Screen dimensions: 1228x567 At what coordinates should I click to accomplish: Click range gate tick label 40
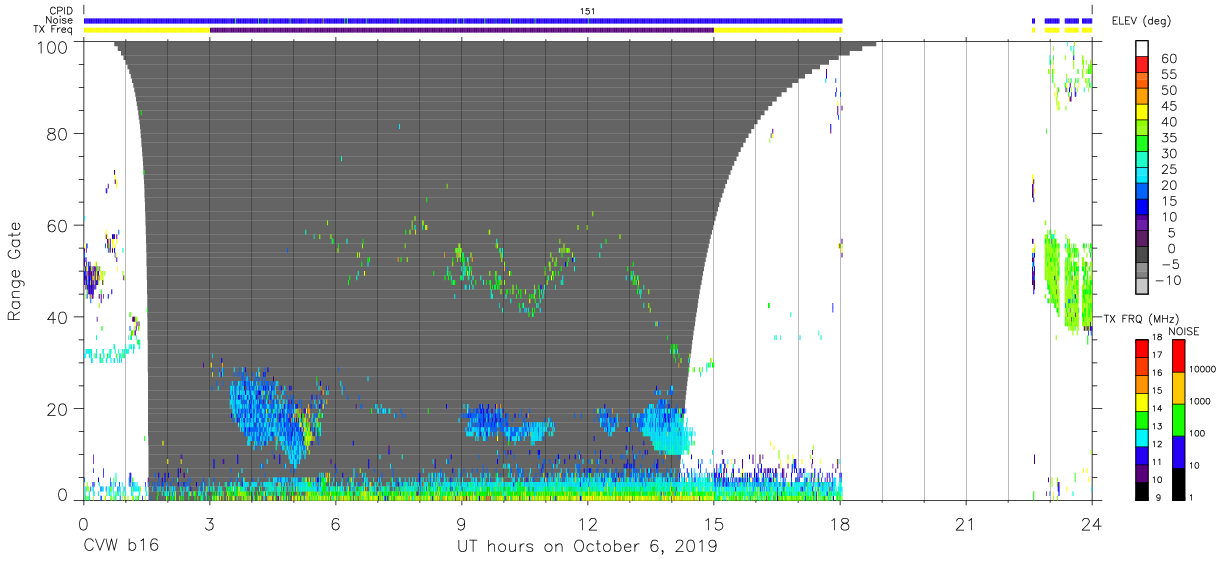coord(57,317)
